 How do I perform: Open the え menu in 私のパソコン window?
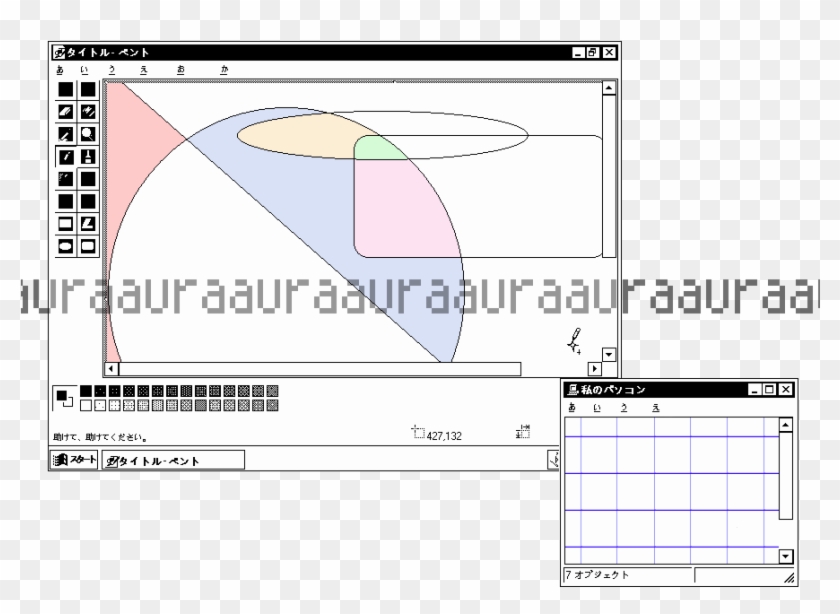coord(656,407)
